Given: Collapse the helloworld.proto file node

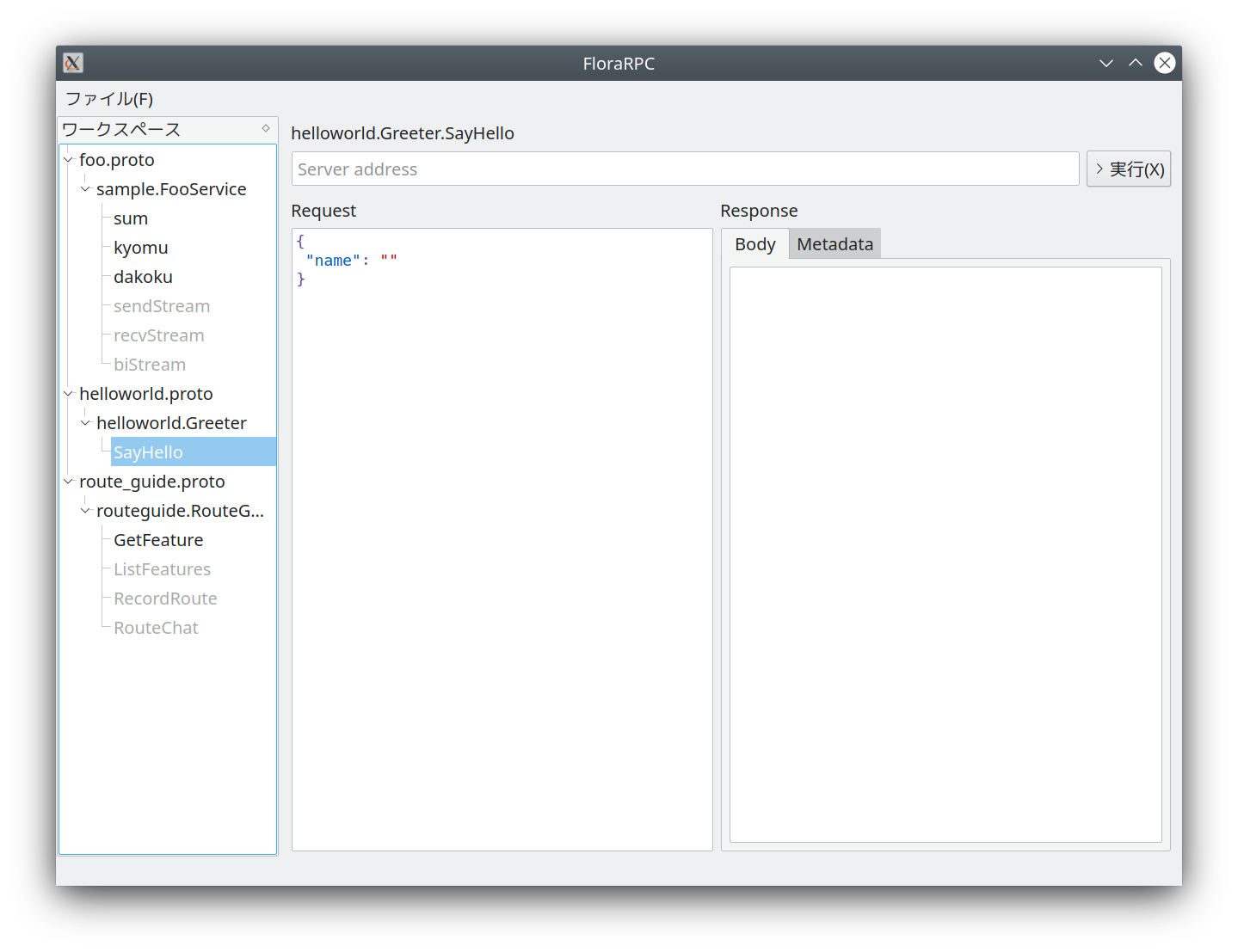Looking at the screenshot, I should click(x=68, y=394).
